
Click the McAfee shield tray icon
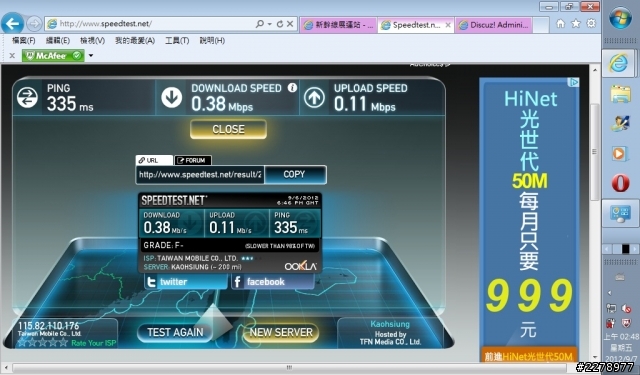(627, 323)
